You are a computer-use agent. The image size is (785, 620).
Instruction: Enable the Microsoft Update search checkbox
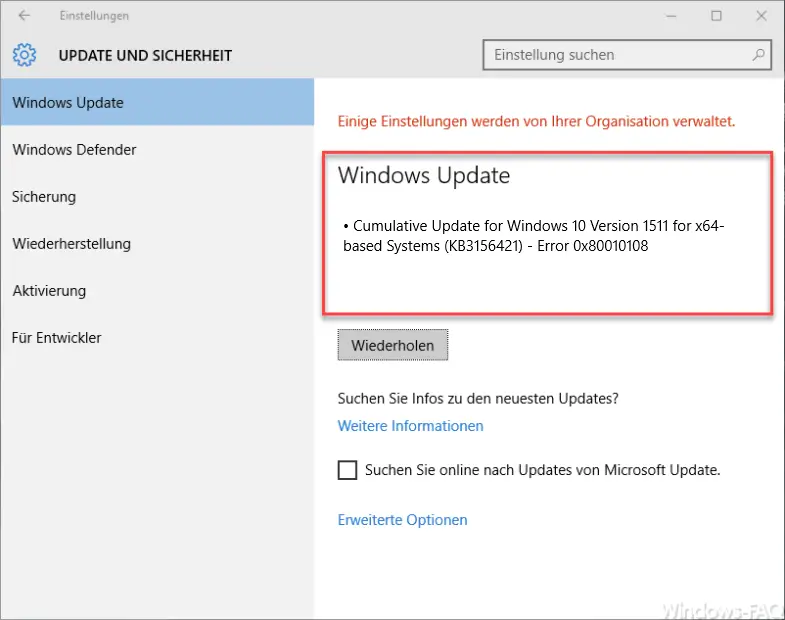(347, 470)
